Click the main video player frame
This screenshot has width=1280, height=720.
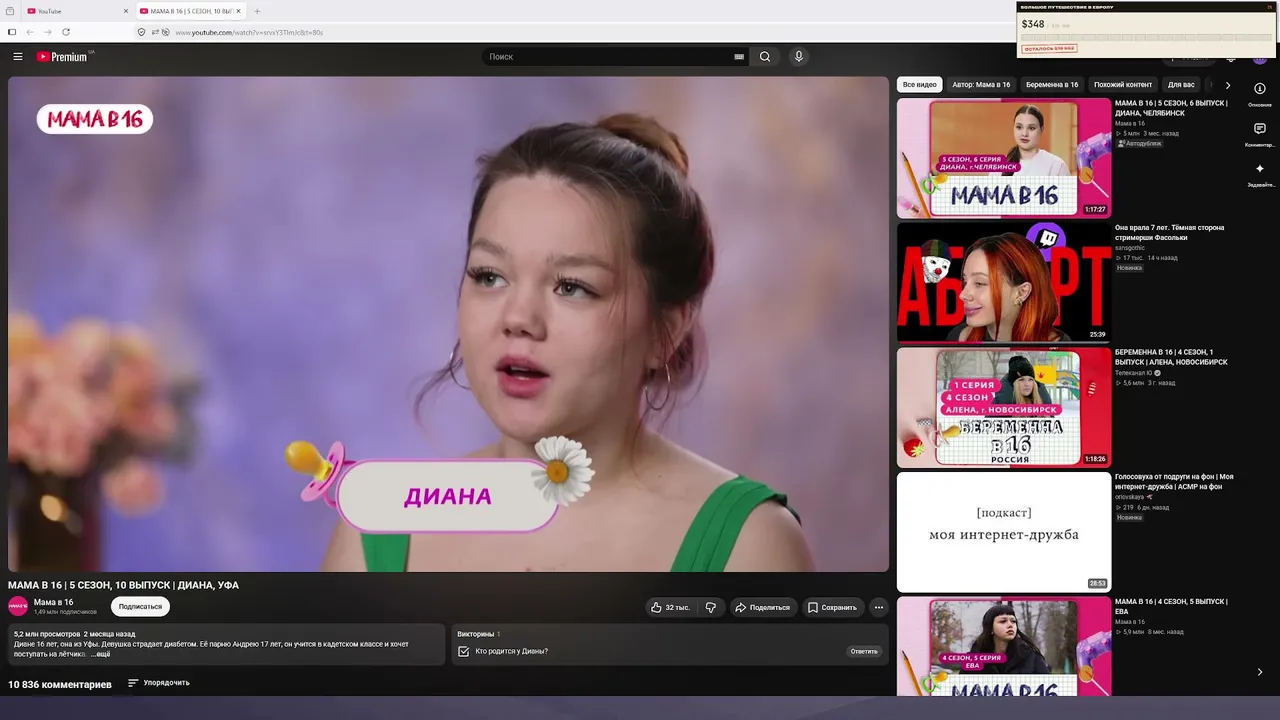448,324
